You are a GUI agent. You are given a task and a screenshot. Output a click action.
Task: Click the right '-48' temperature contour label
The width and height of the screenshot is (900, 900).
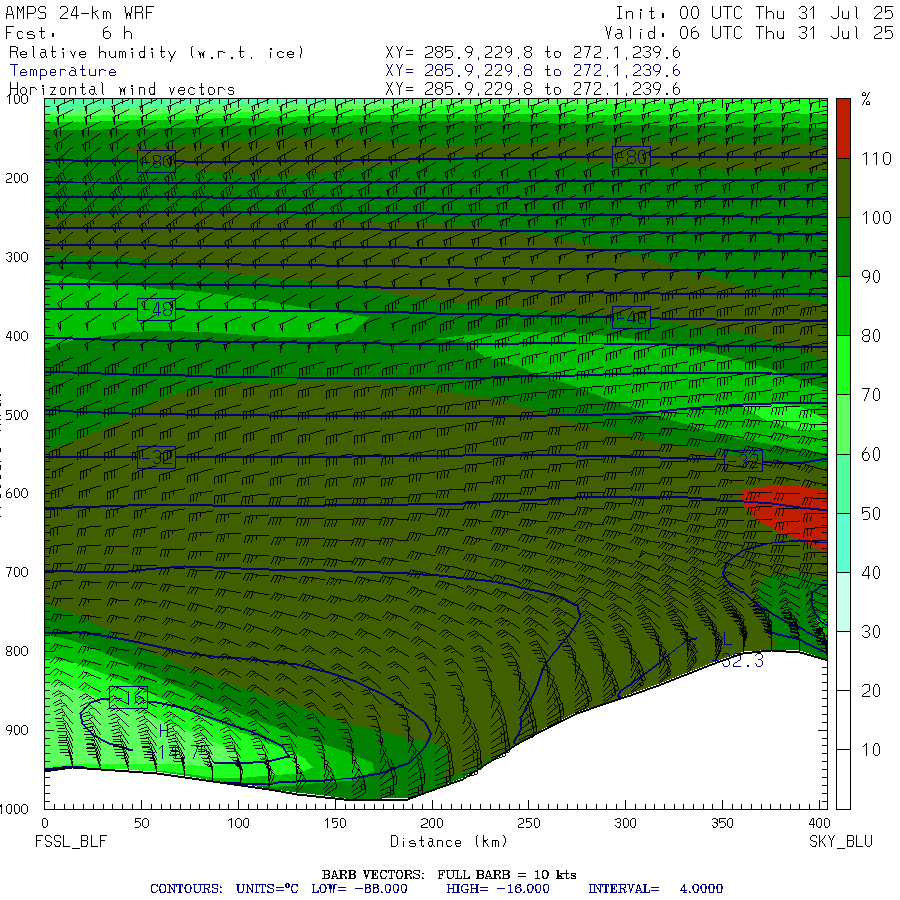pos(631,317)
